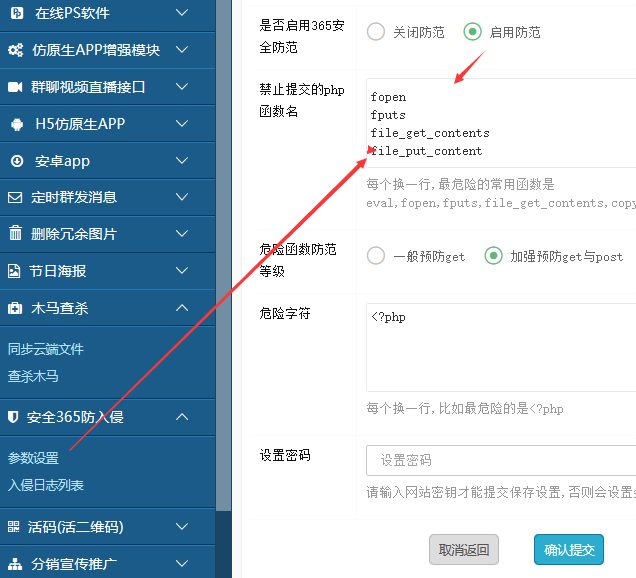Click the sidebar vertical scrollbar
Screen dimensions: 636x578
[x=223, y=256]
